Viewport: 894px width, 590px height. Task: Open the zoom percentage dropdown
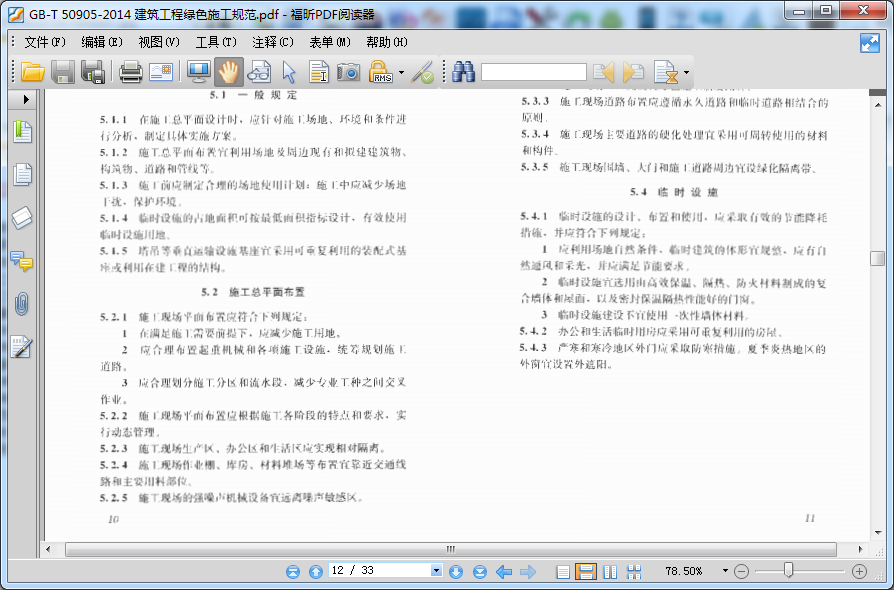723,571
